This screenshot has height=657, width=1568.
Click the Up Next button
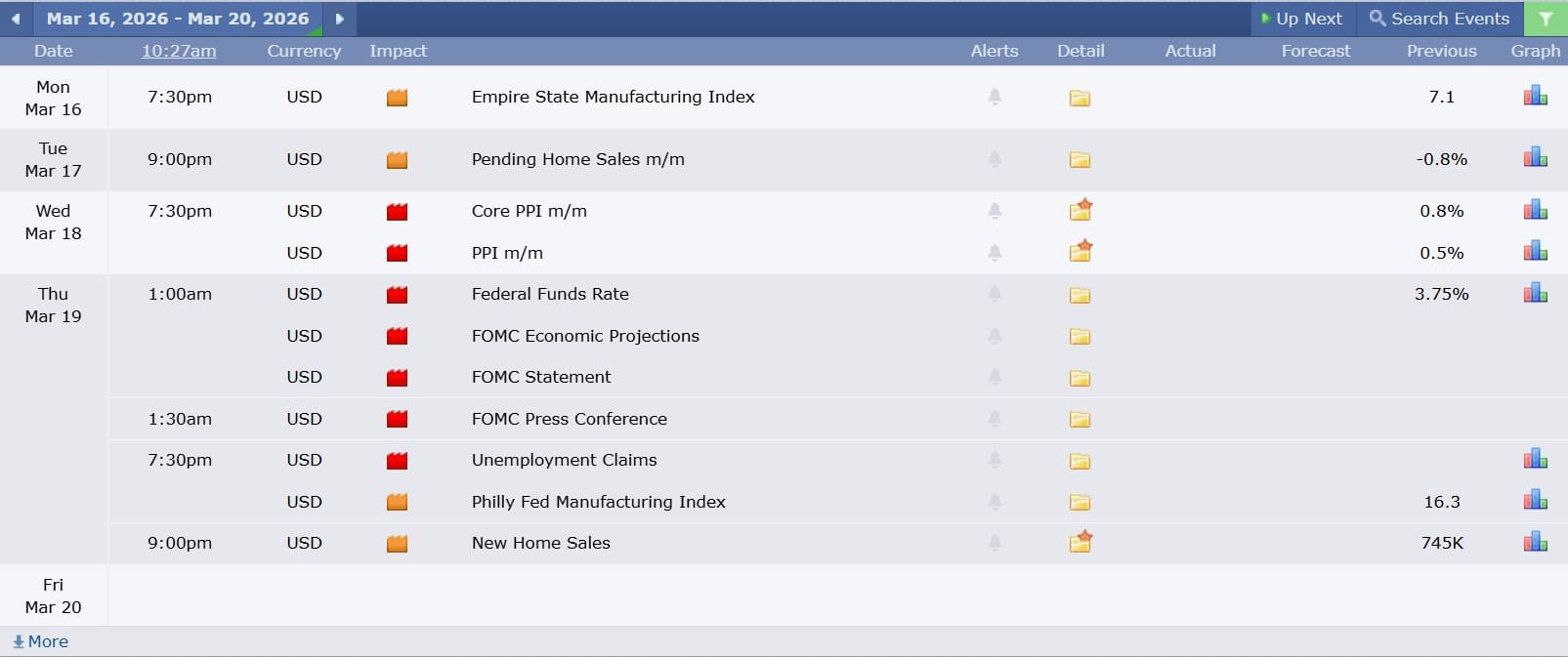click(1301, 19)
